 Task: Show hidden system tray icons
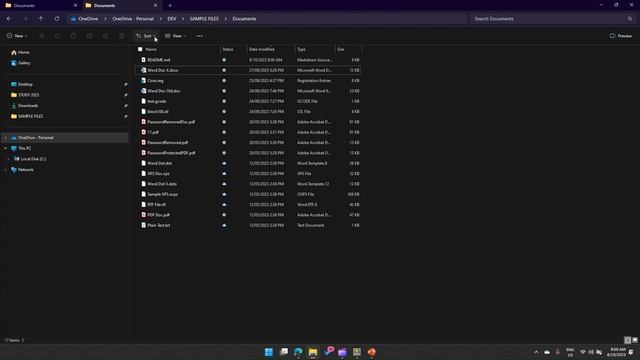tap(536, 352)
